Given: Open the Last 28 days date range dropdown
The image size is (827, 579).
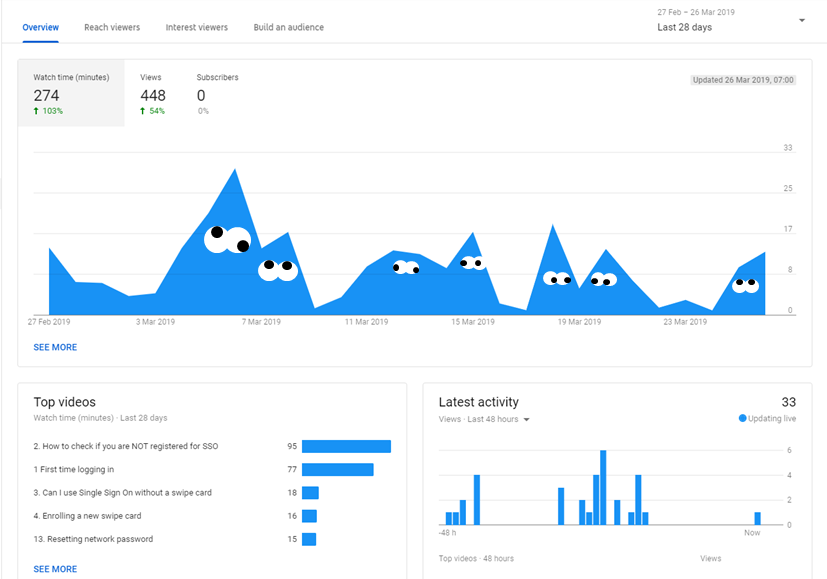Looking at the screenshot, I should click(730, 21).
